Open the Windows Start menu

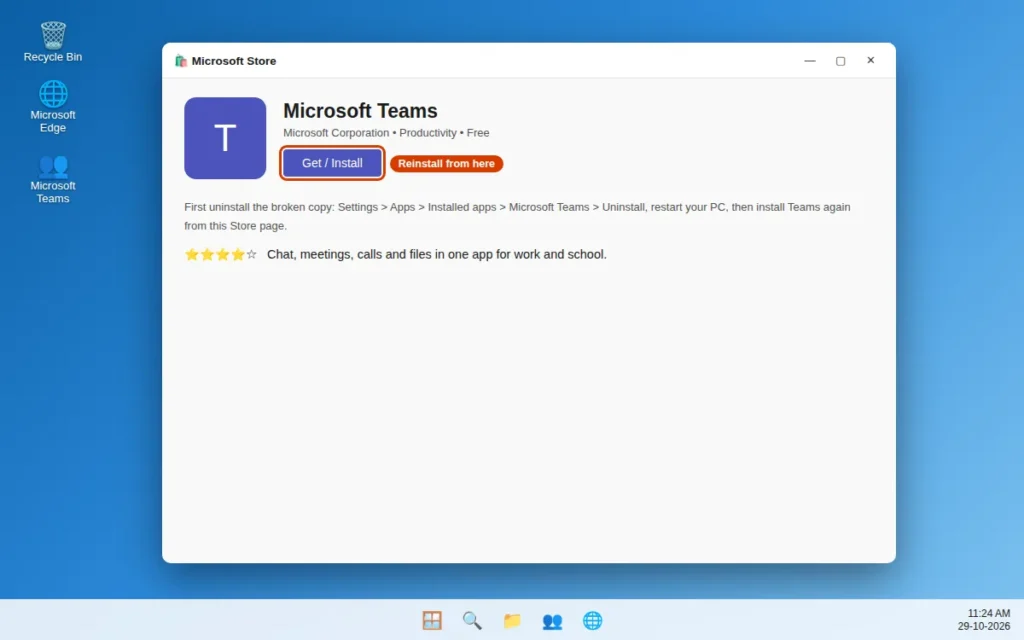[432, 620]
